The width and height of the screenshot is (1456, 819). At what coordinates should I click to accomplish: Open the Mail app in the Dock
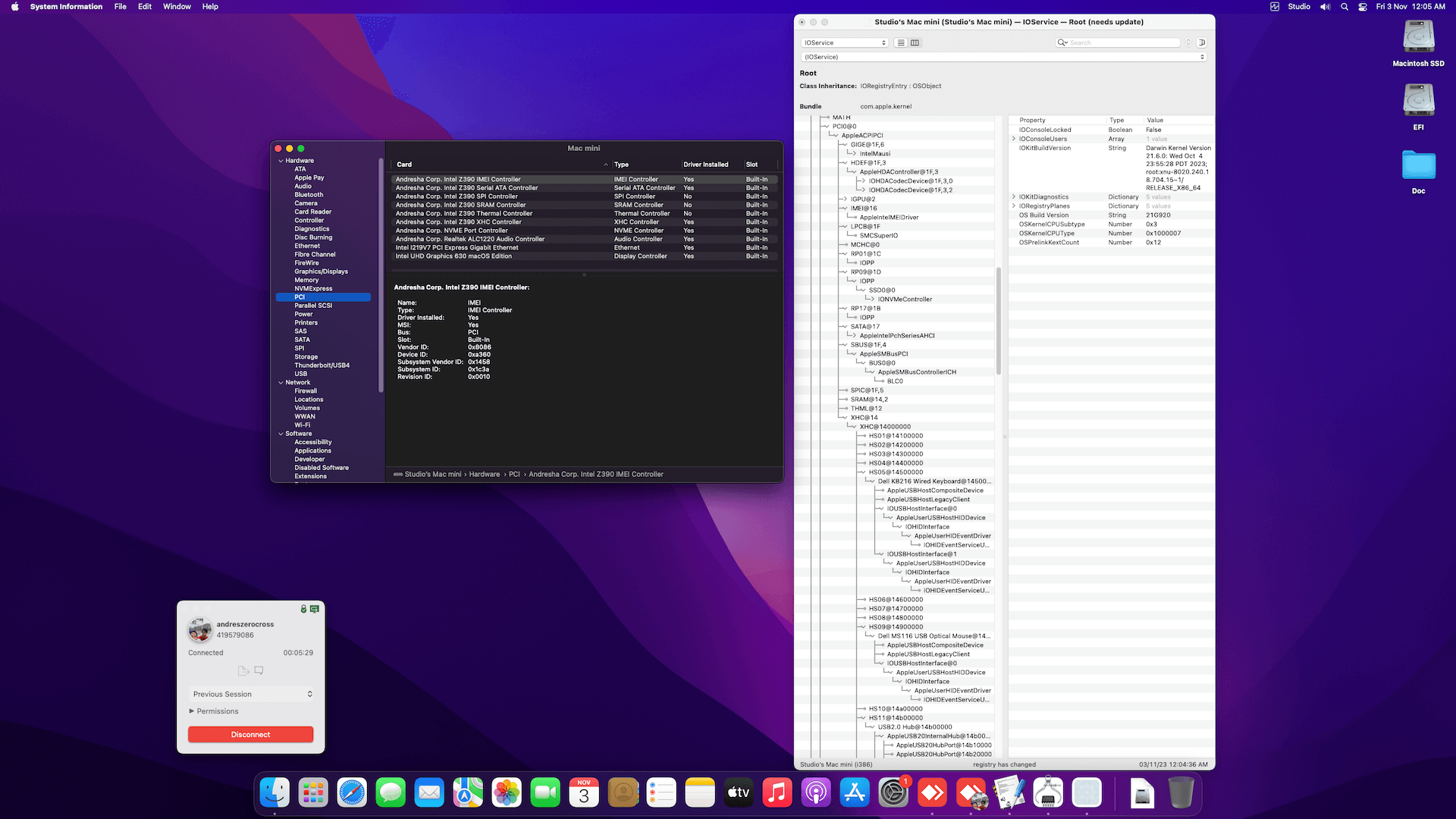coord(429,793)
